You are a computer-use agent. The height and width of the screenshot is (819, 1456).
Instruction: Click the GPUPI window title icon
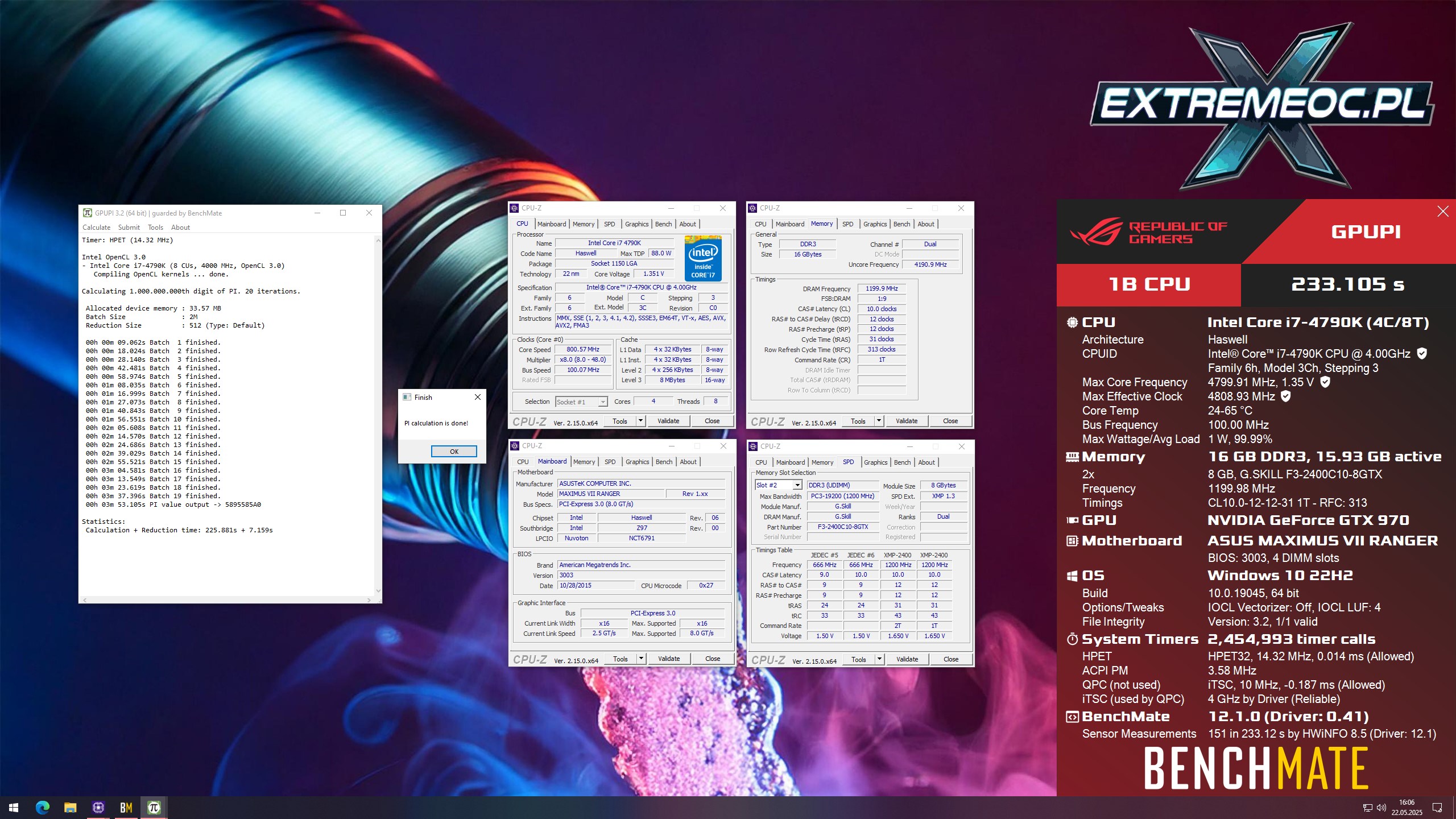[x=88, y=213]
